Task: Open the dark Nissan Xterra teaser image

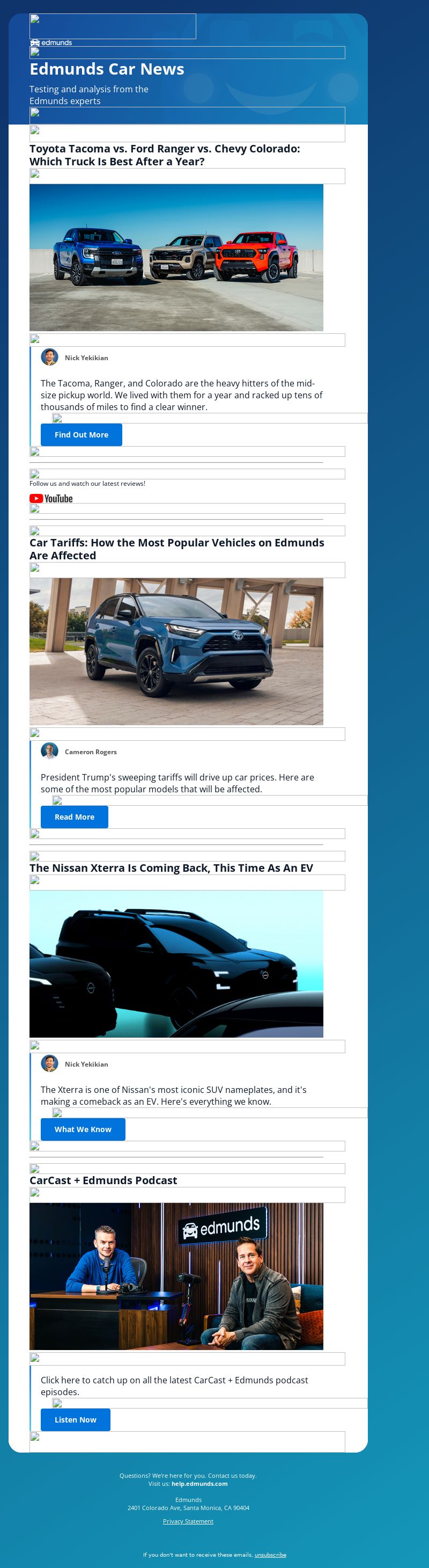Action: coord(176,964)
